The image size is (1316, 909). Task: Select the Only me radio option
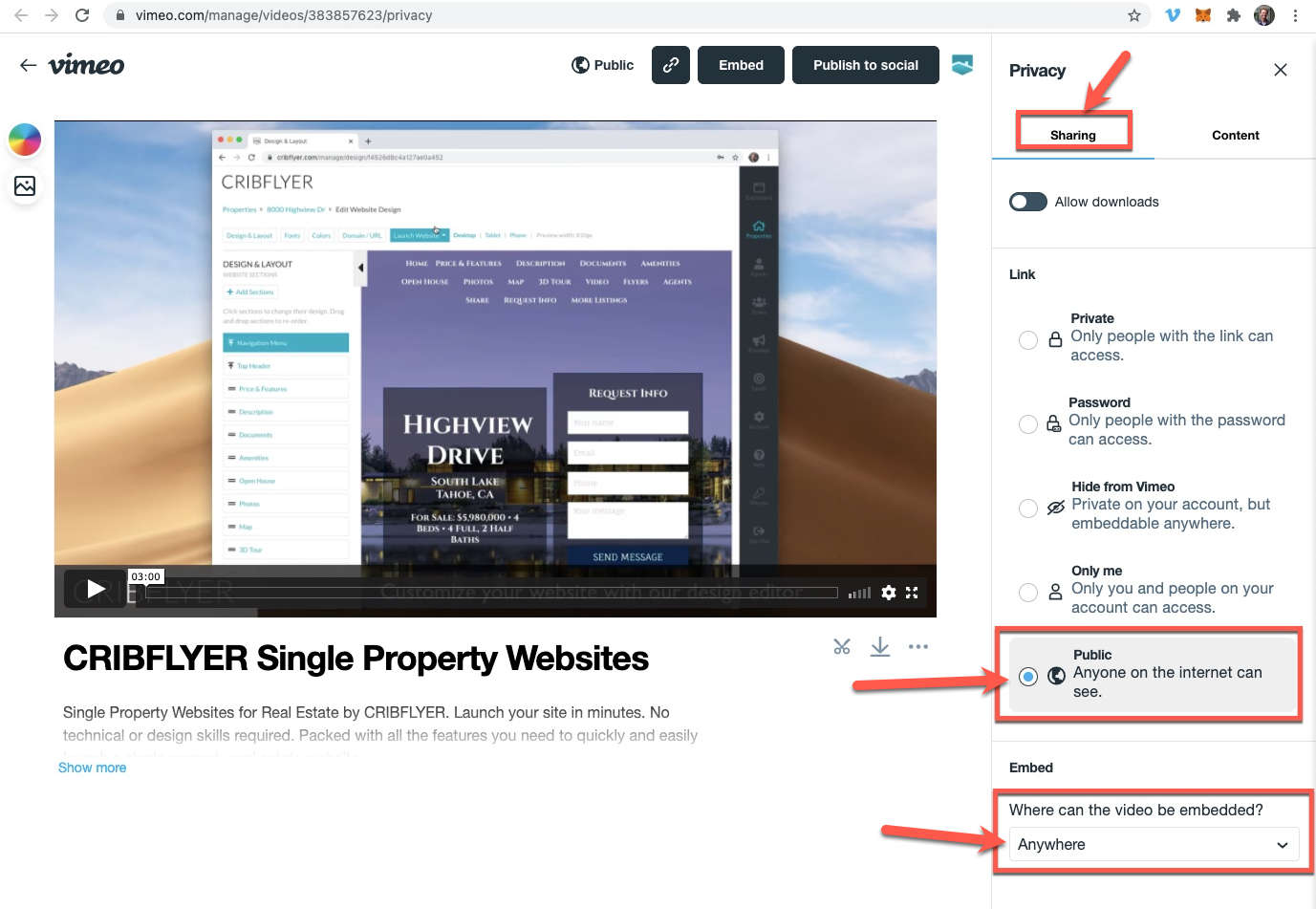(x=1028, y=593)
